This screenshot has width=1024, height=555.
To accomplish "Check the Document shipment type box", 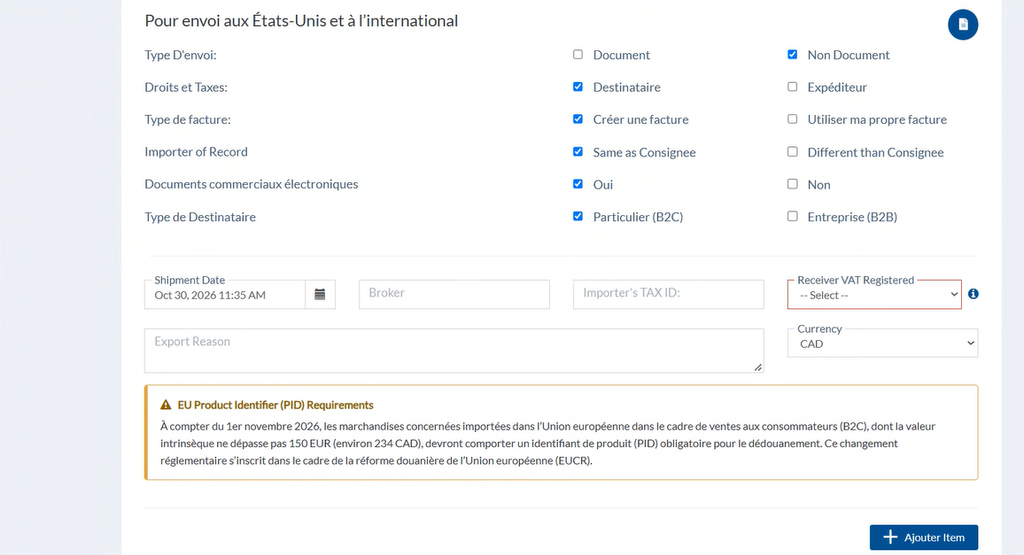I will (578, 54).
